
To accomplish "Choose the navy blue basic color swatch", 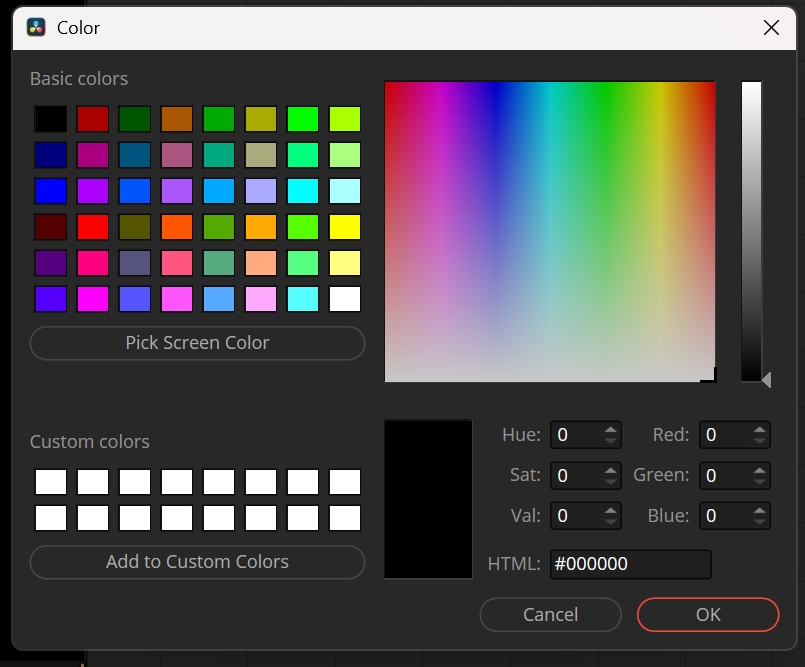I will click(x=51, y=155).
